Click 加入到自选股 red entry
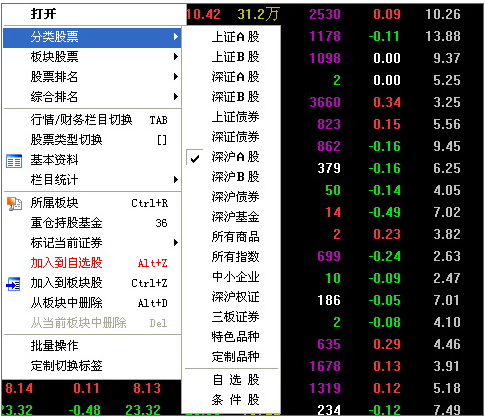Image resolution: width=485 pixels, height=420 pixels. point(92,263)
